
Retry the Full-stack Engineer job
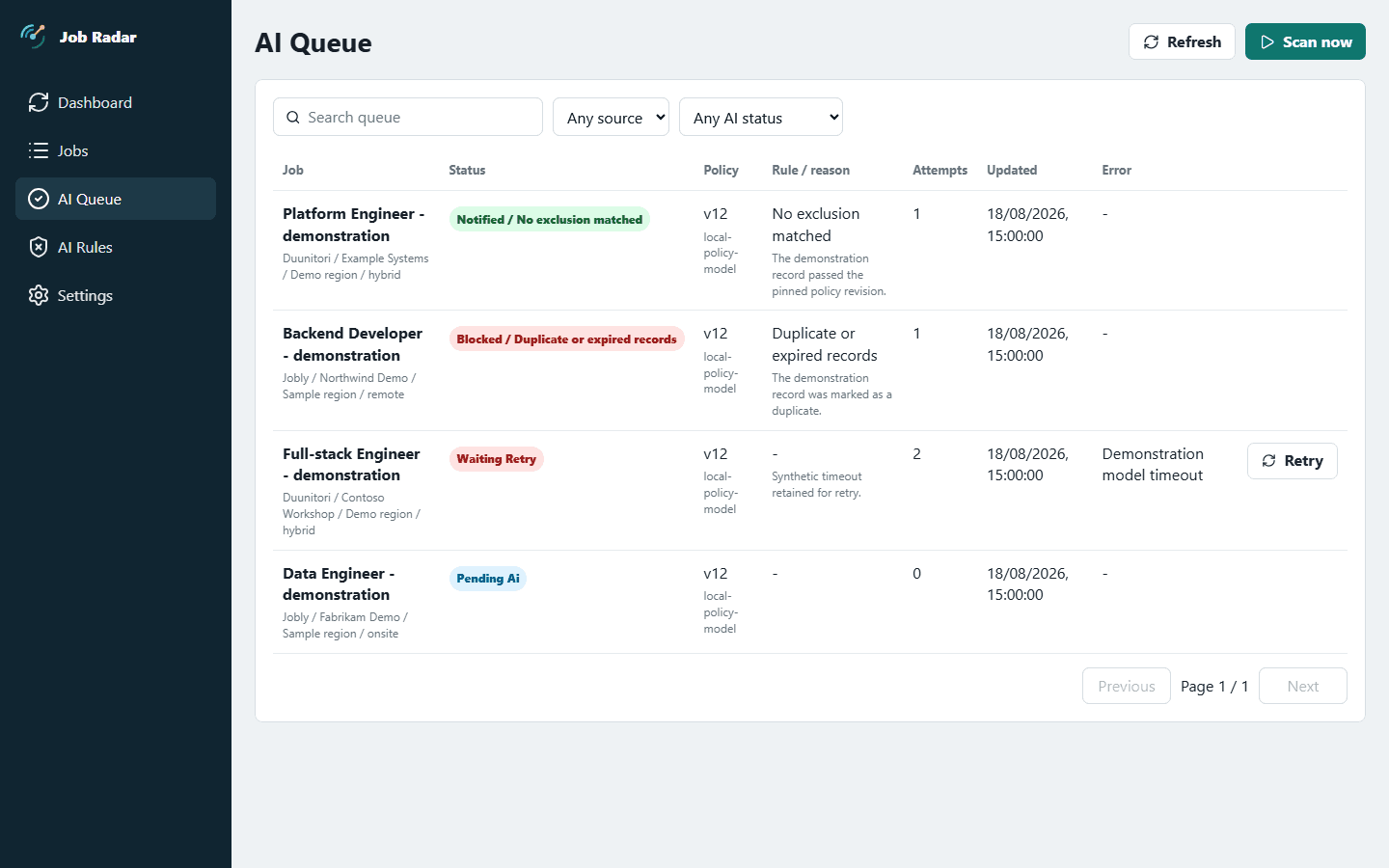(x=1293, y=461)
